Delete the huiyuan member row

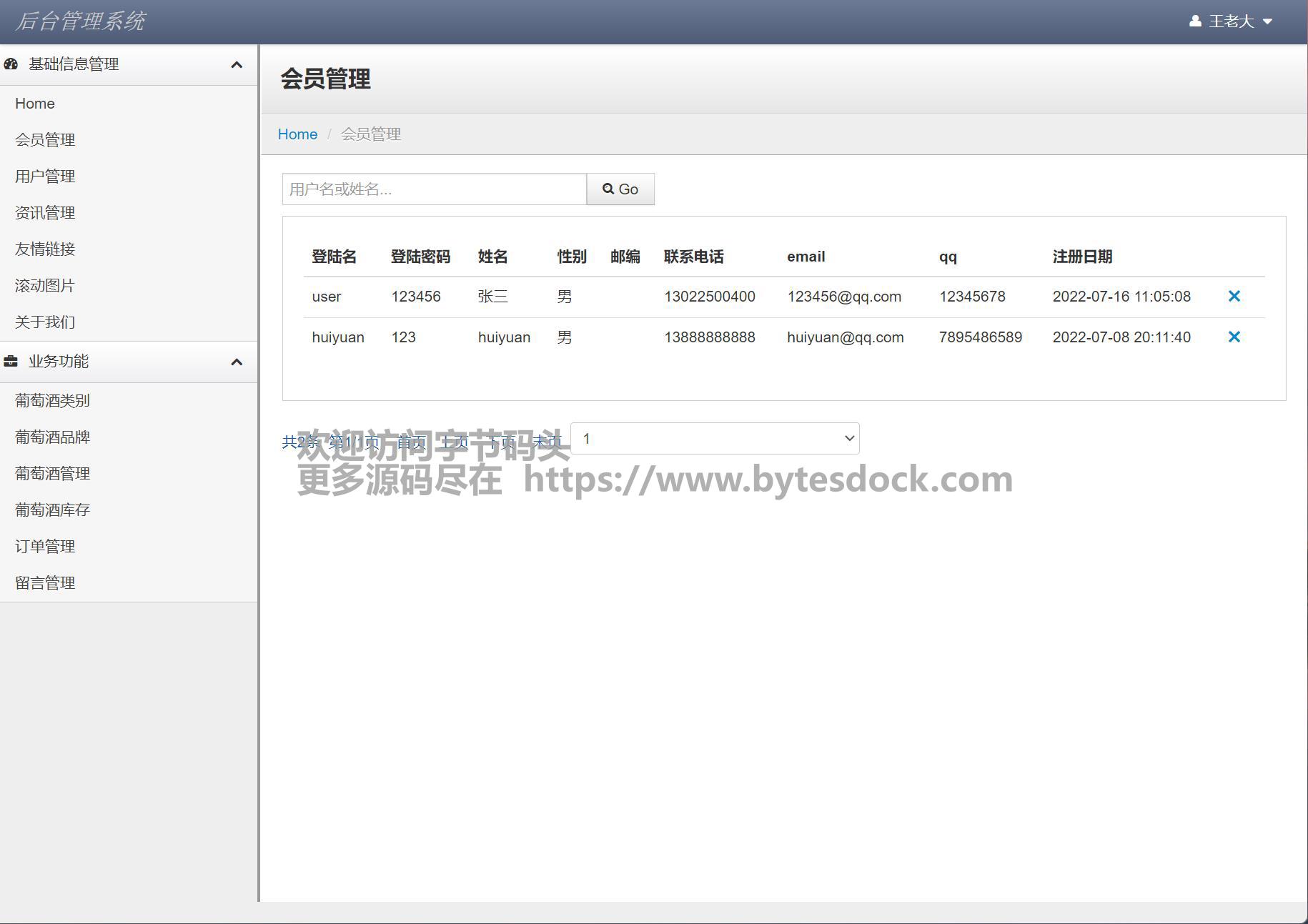pos(1234,337)
